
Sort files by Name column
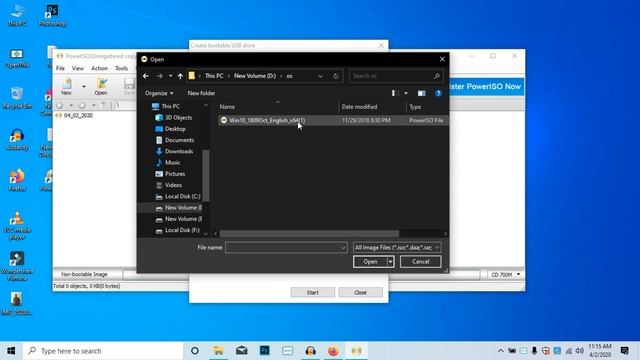click(x=227, y=107)
